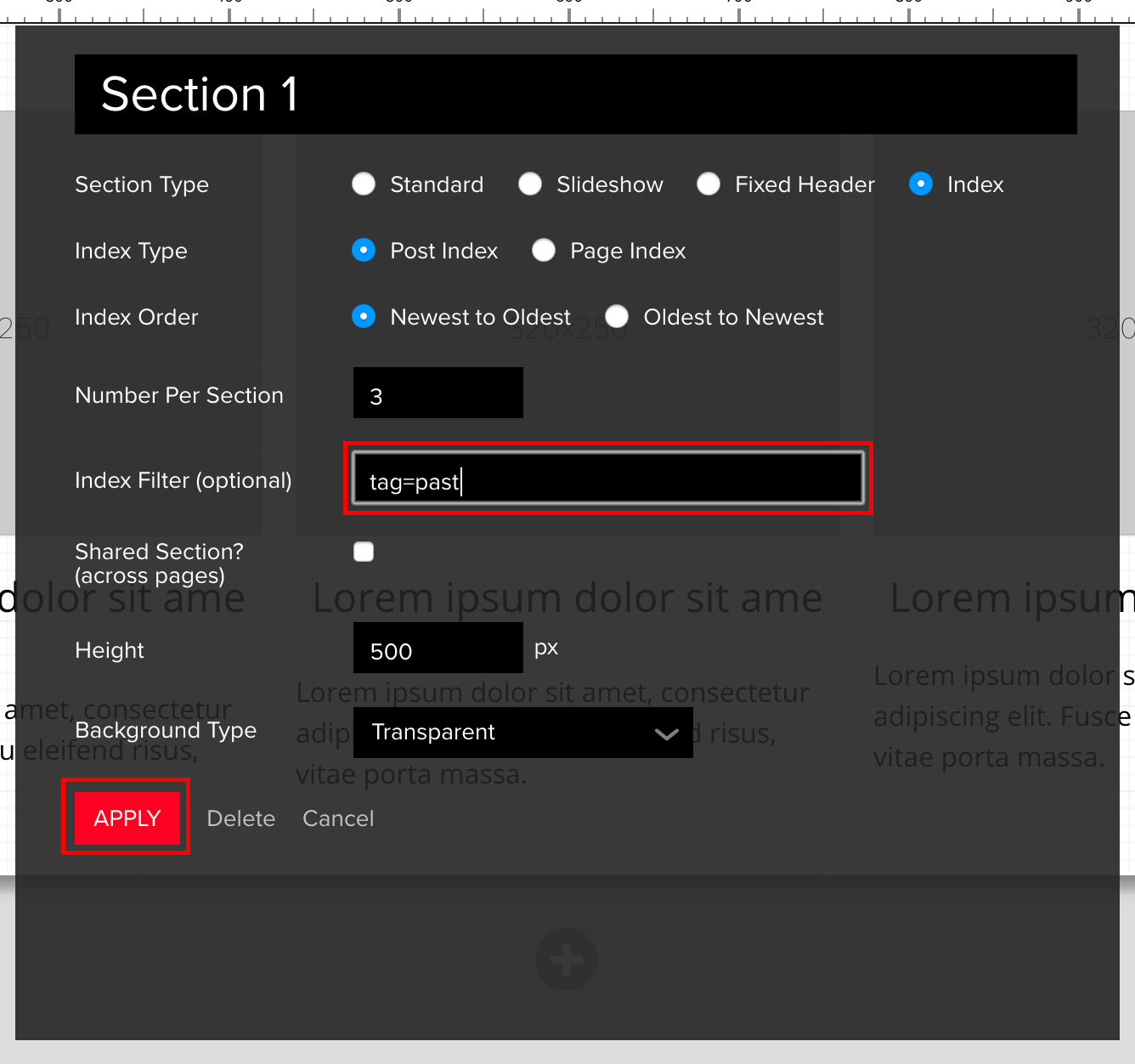
Task: Focus the Index Filter text field
Action: pyautogui.click(x=607, y=479)
